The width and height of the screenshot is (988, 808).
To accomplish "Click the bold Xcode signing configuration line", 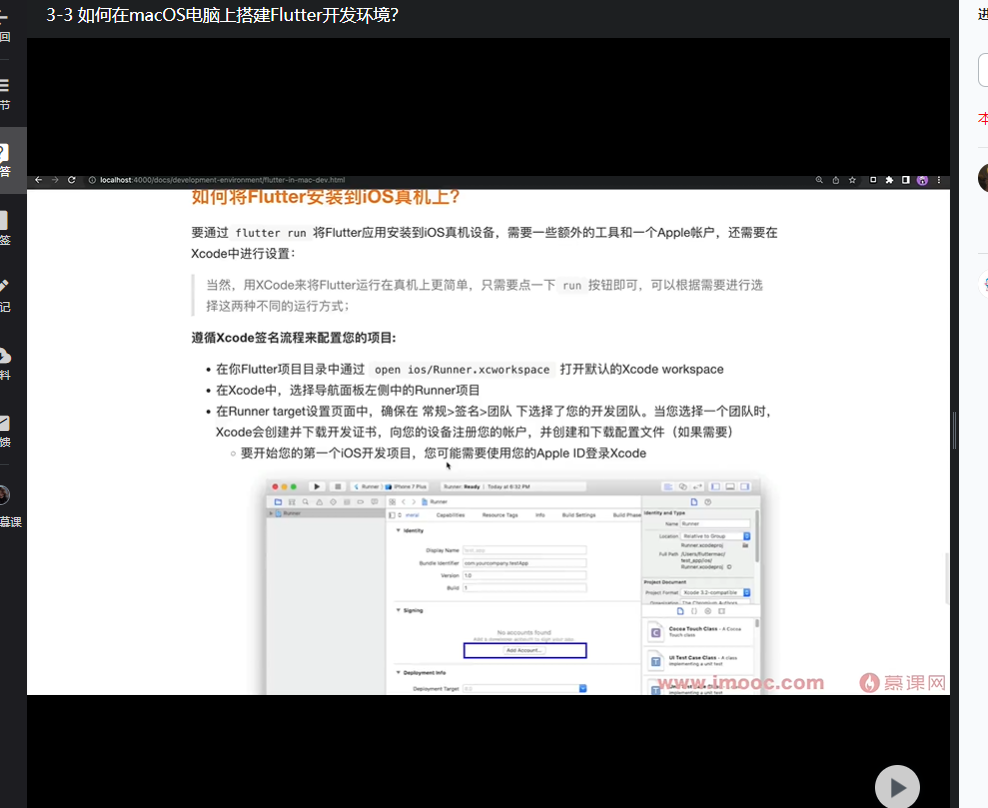I will point(294,338).
